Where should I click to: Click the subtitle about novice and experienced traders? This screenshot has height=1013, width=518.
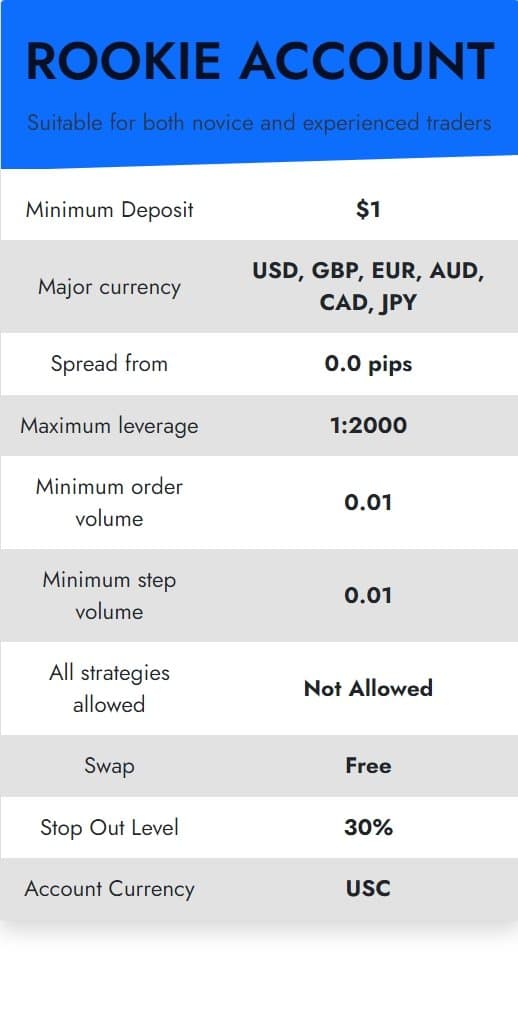(259, 121)
